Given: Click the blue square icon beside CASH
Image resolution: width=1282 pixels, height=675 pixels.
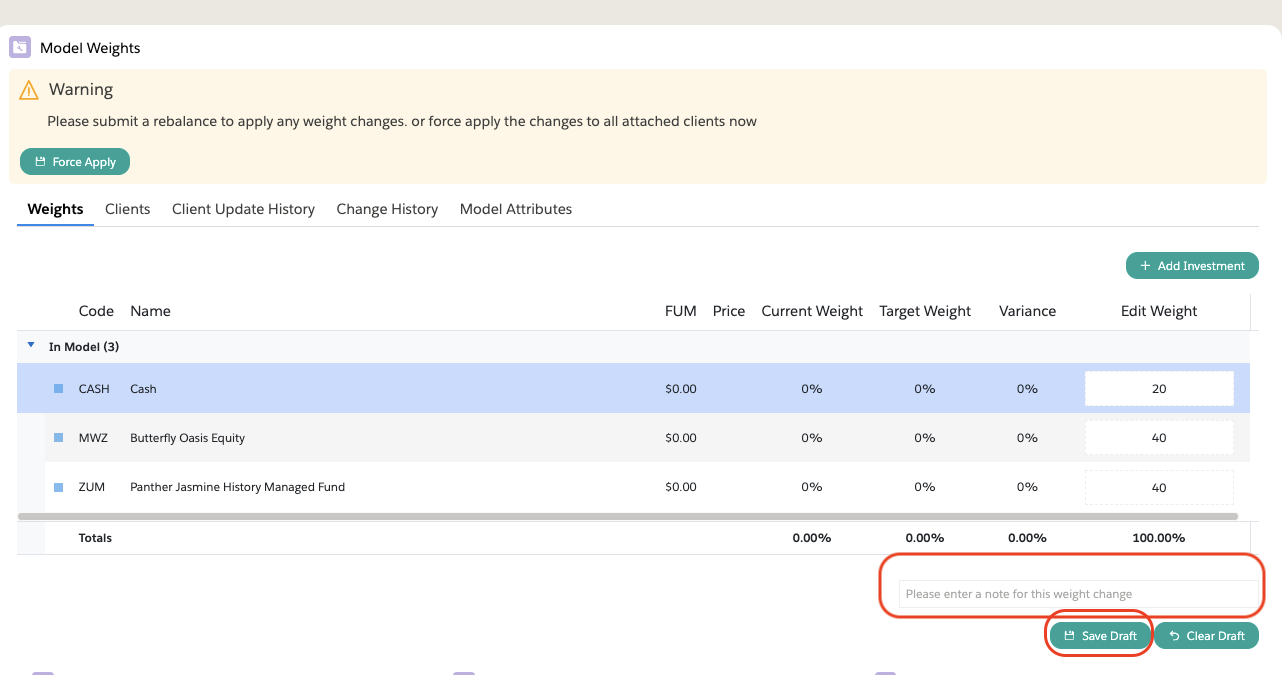Looking at the screenshot, I should pos(58,388).
